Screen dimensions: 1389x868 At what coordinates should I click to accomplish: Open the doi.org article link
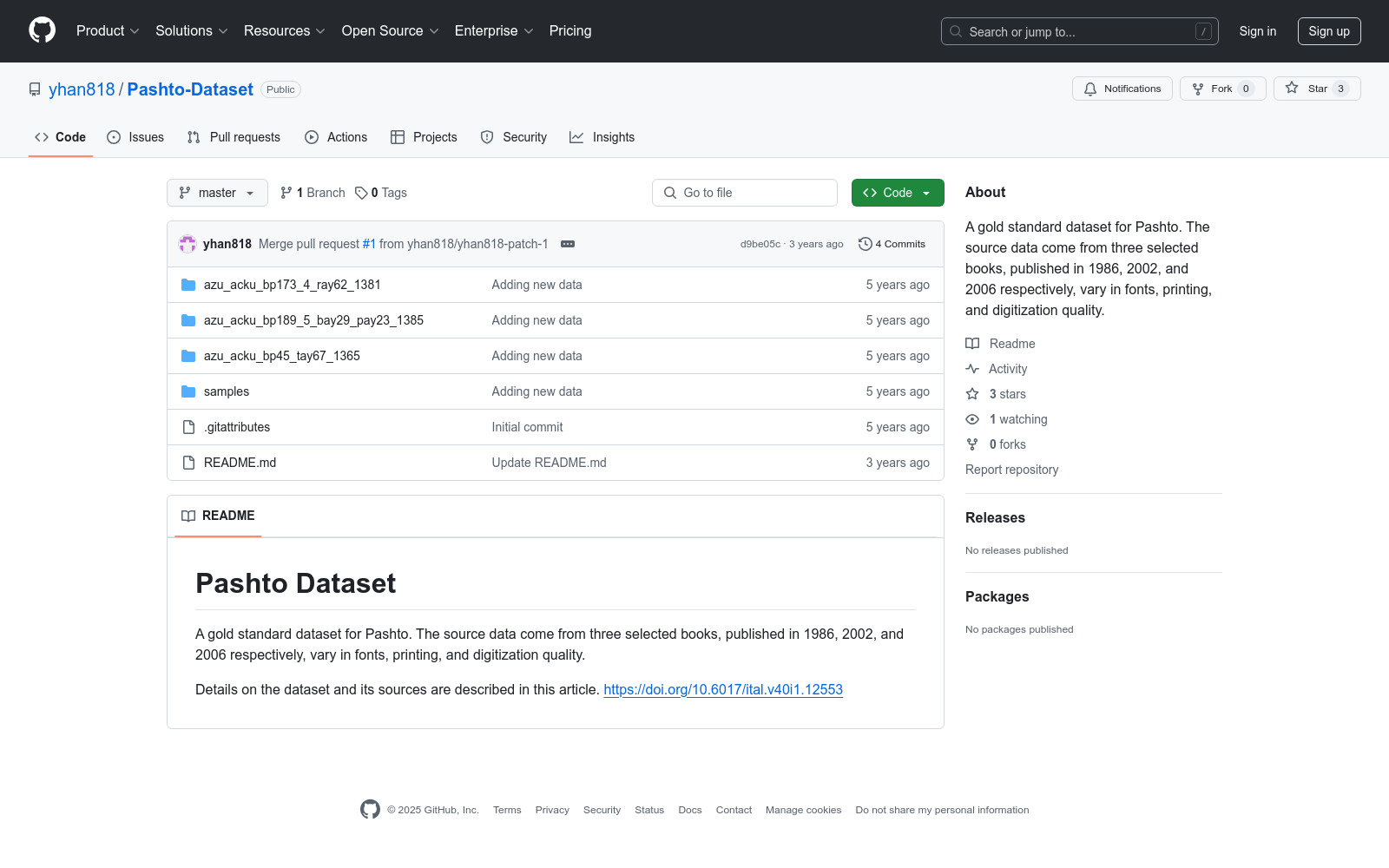click(x=723, y=689)
